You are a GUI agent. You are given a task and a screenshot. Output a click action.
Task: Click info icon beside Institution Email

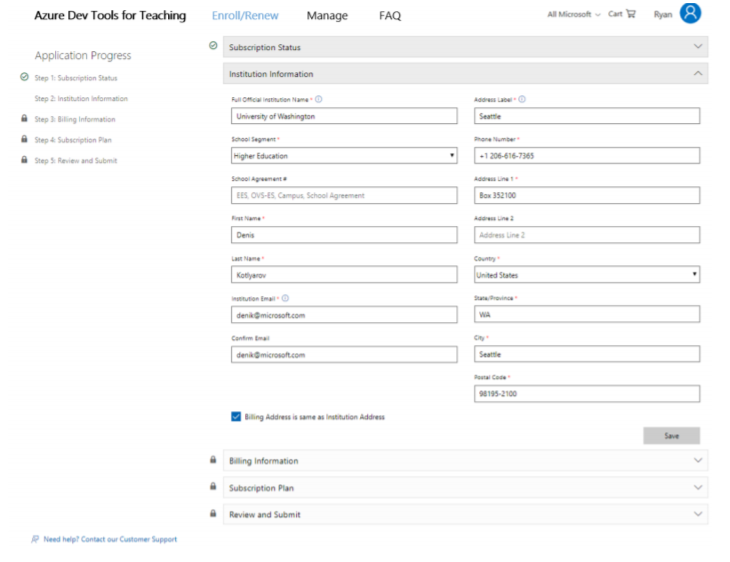pyautogui.click(x=285, y=298)
